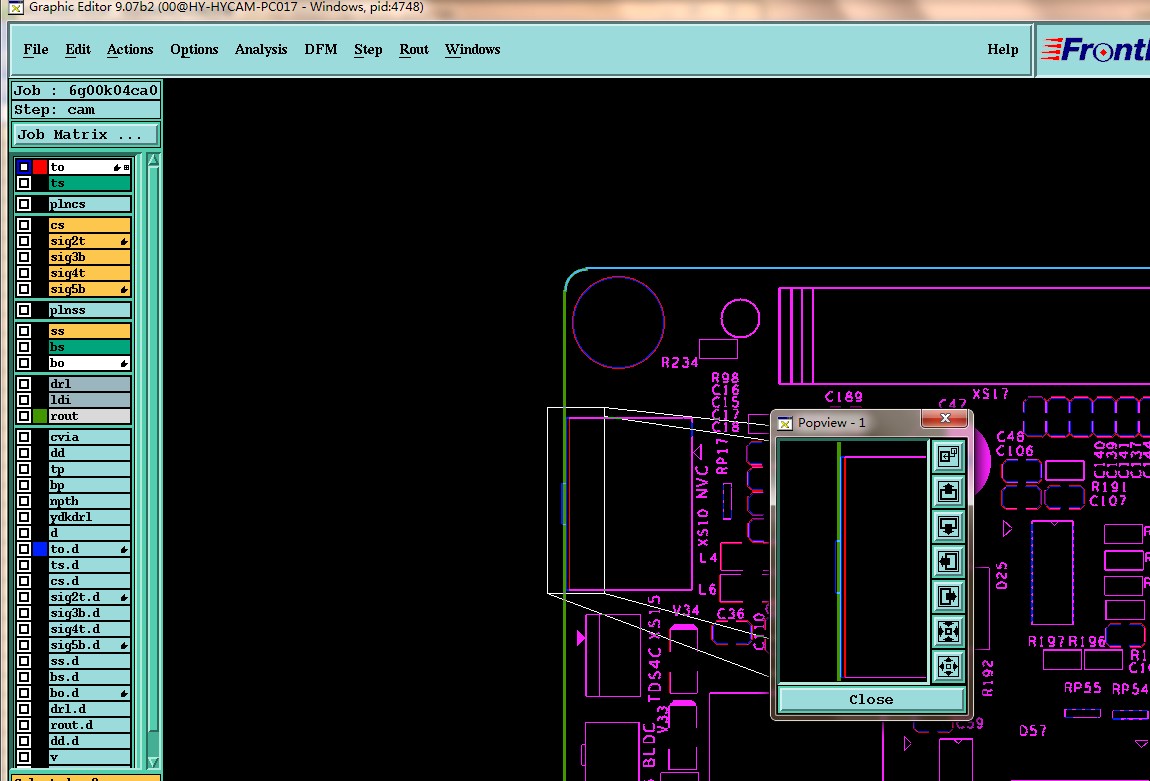1150x781 pixels.
Task: Click the grid icon on the 'to' layer
Action: (126, 167)
